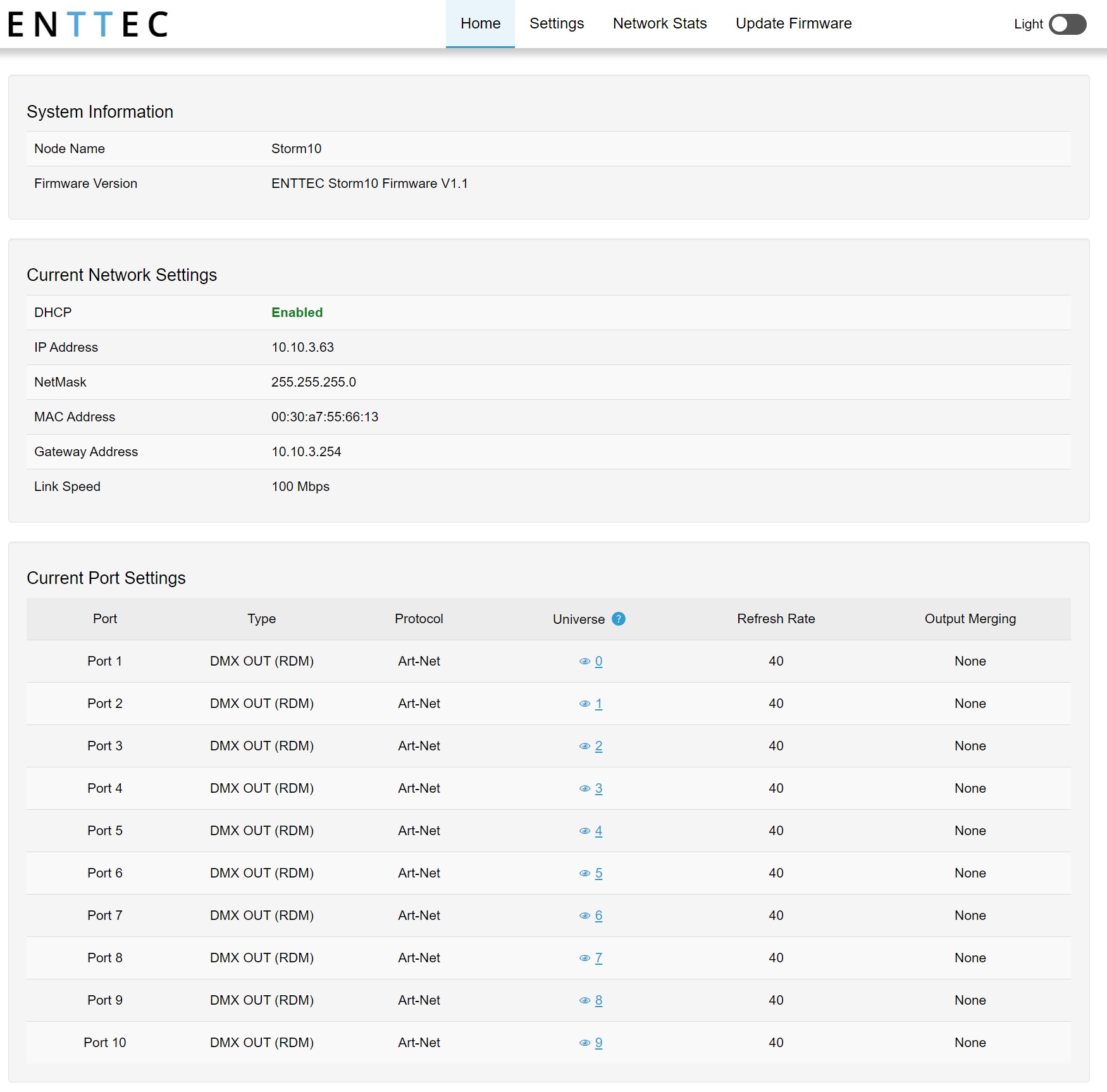This screenshot has width=1107, height=1092.
Task: Select the IP address 10.10.3.63
Action: click(x=302, y=347)
